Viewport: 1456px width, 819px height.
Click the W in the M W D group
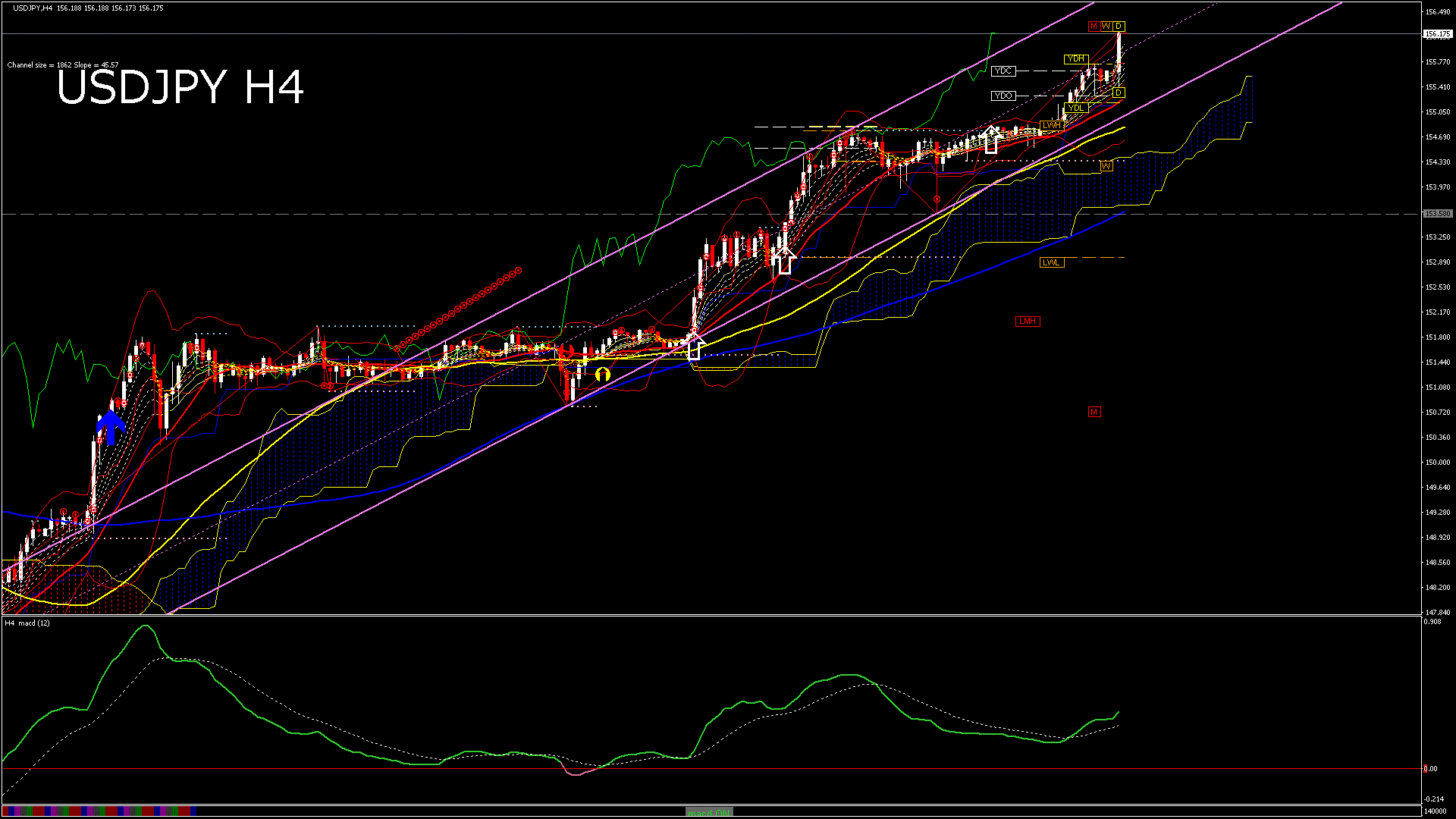pyautogui.click(x=1106, y=27)
